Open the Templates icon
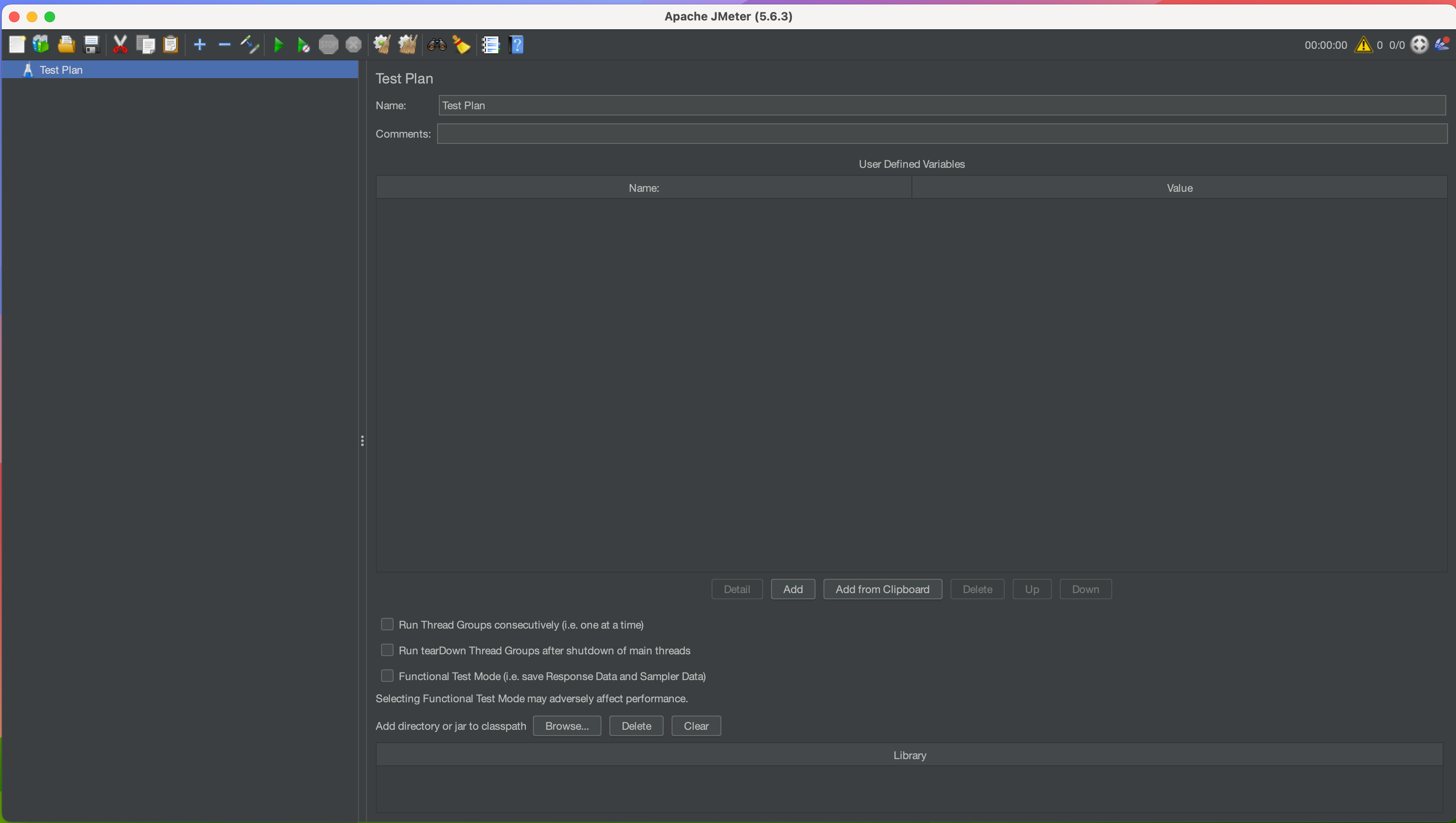The image size is (1456, 823). (41, 45)
